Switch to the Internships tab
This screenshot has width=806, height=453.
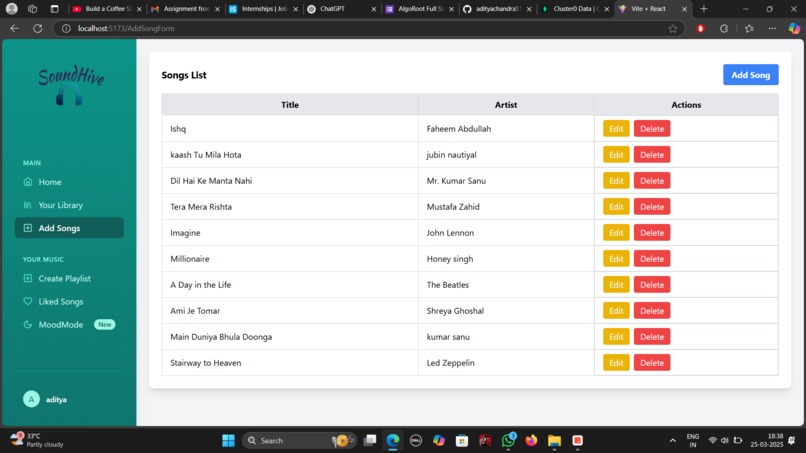tap(264, 9)
